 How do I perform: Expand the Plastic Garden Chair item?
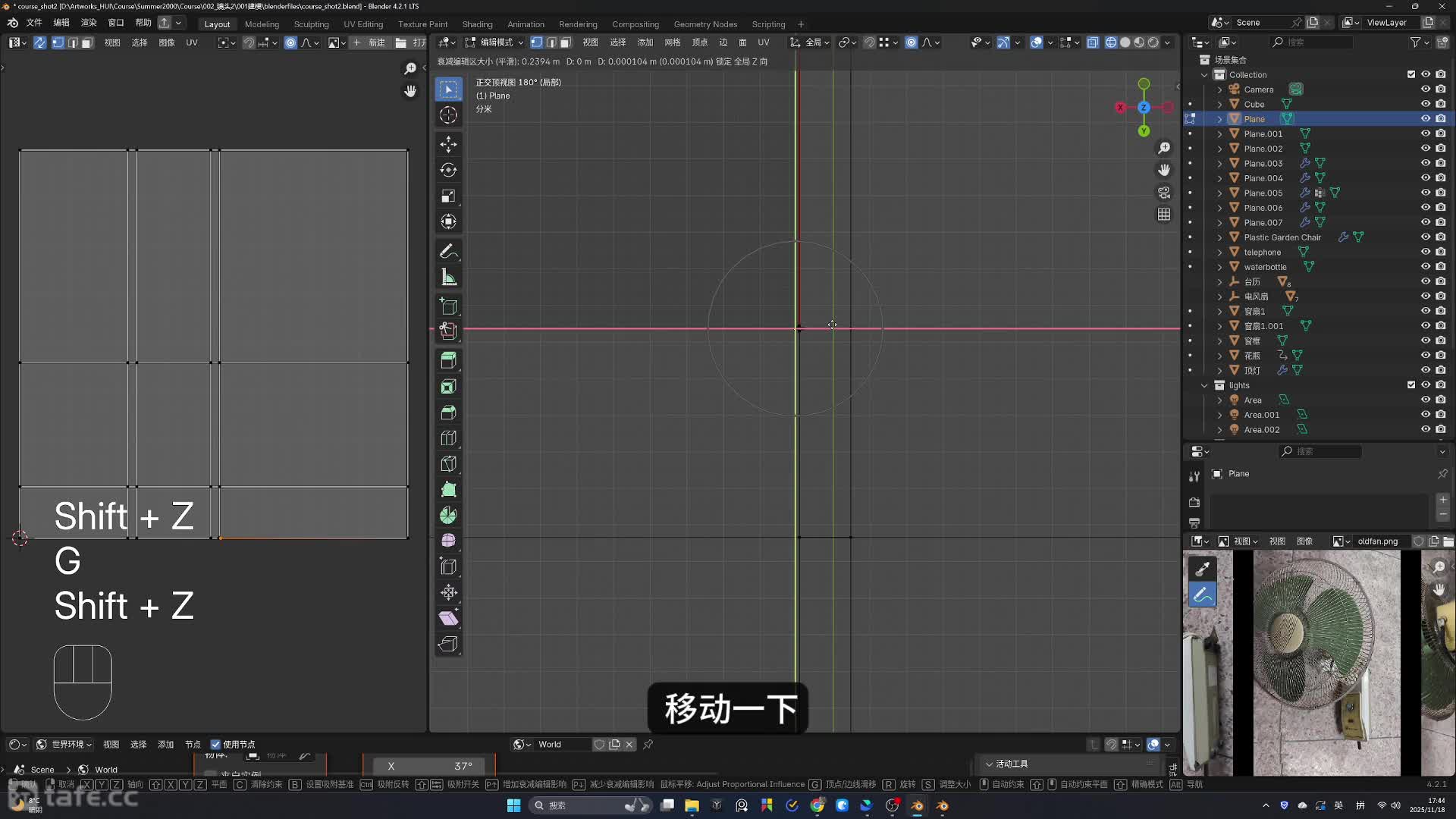1219,237
